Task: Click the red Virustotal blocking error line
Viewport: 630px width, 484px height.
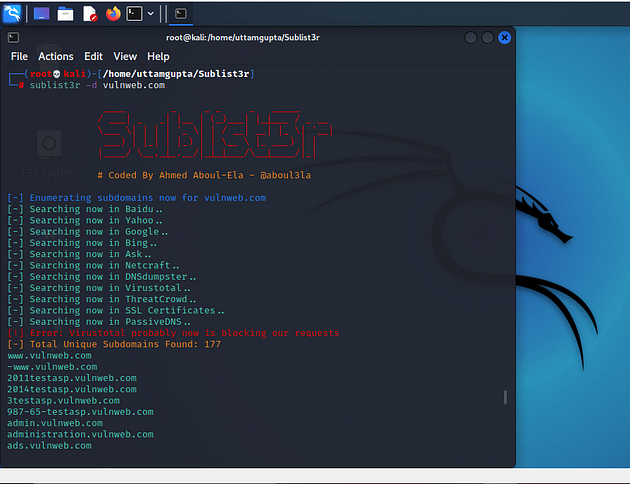Action: coord(174,333)
